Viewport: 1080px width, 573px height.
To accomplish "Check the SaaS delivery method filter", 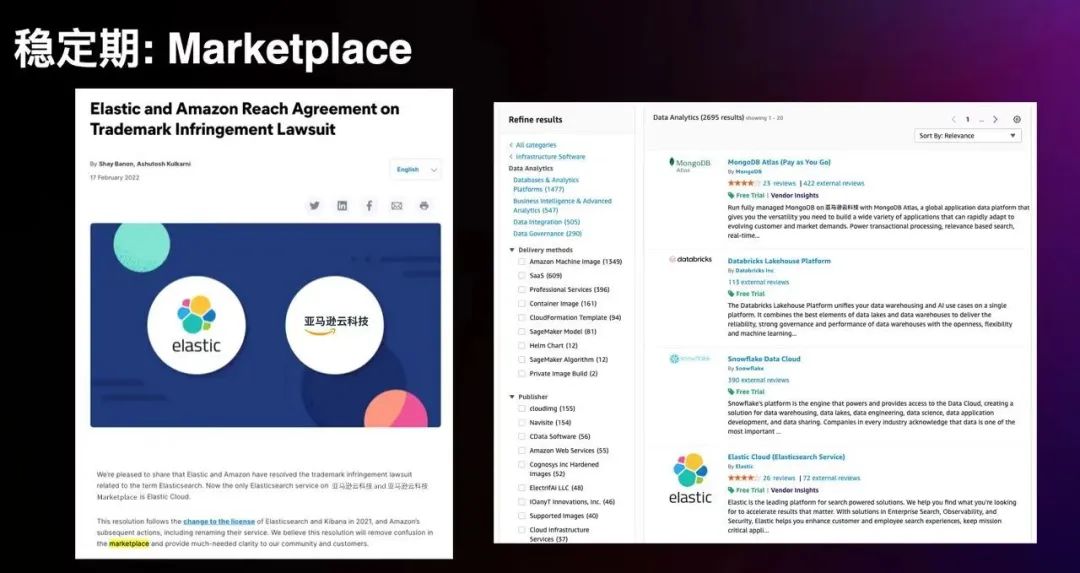I will click(522, 275).
